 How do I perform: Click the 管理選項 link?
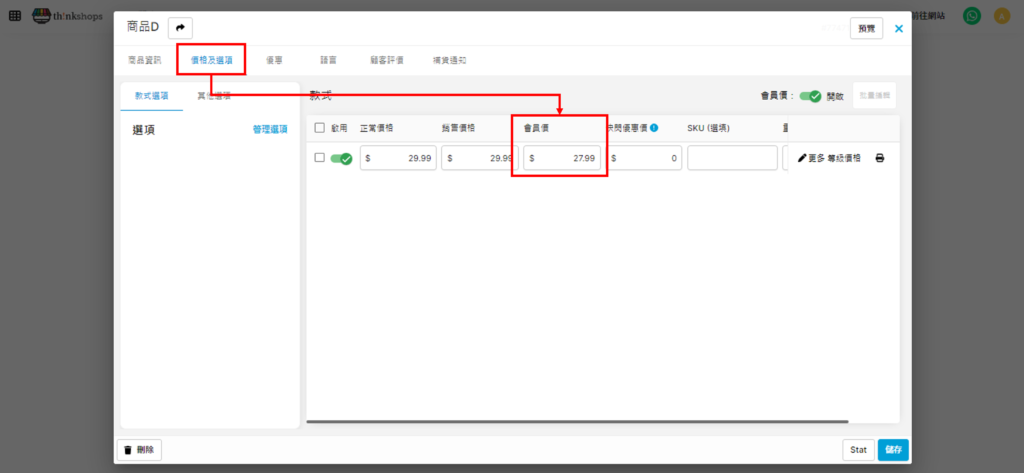click(270, 130)
